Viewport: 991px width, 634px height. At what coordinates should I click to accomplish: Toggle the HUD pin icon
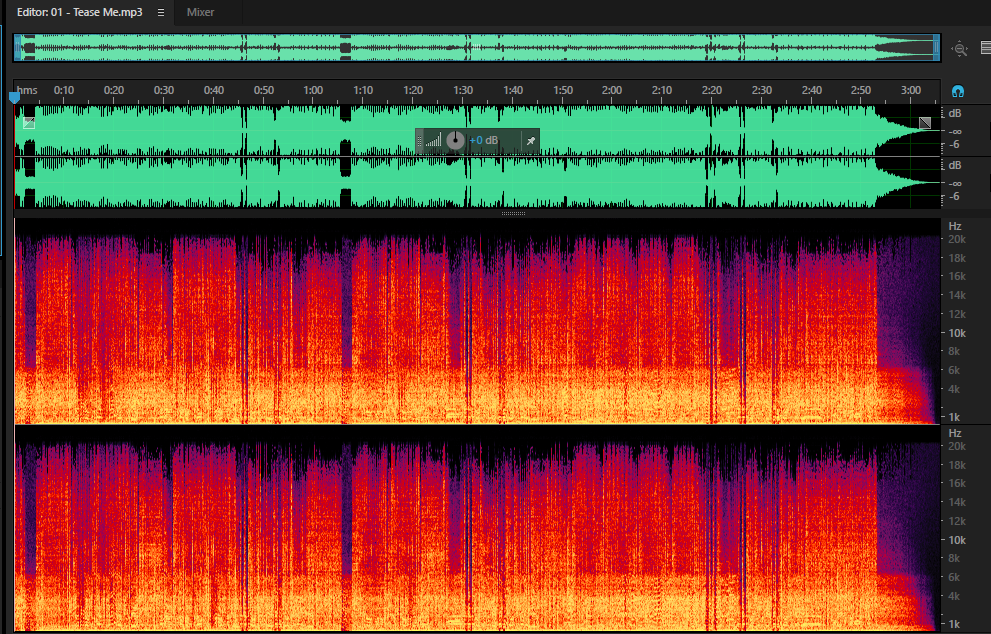531,140
